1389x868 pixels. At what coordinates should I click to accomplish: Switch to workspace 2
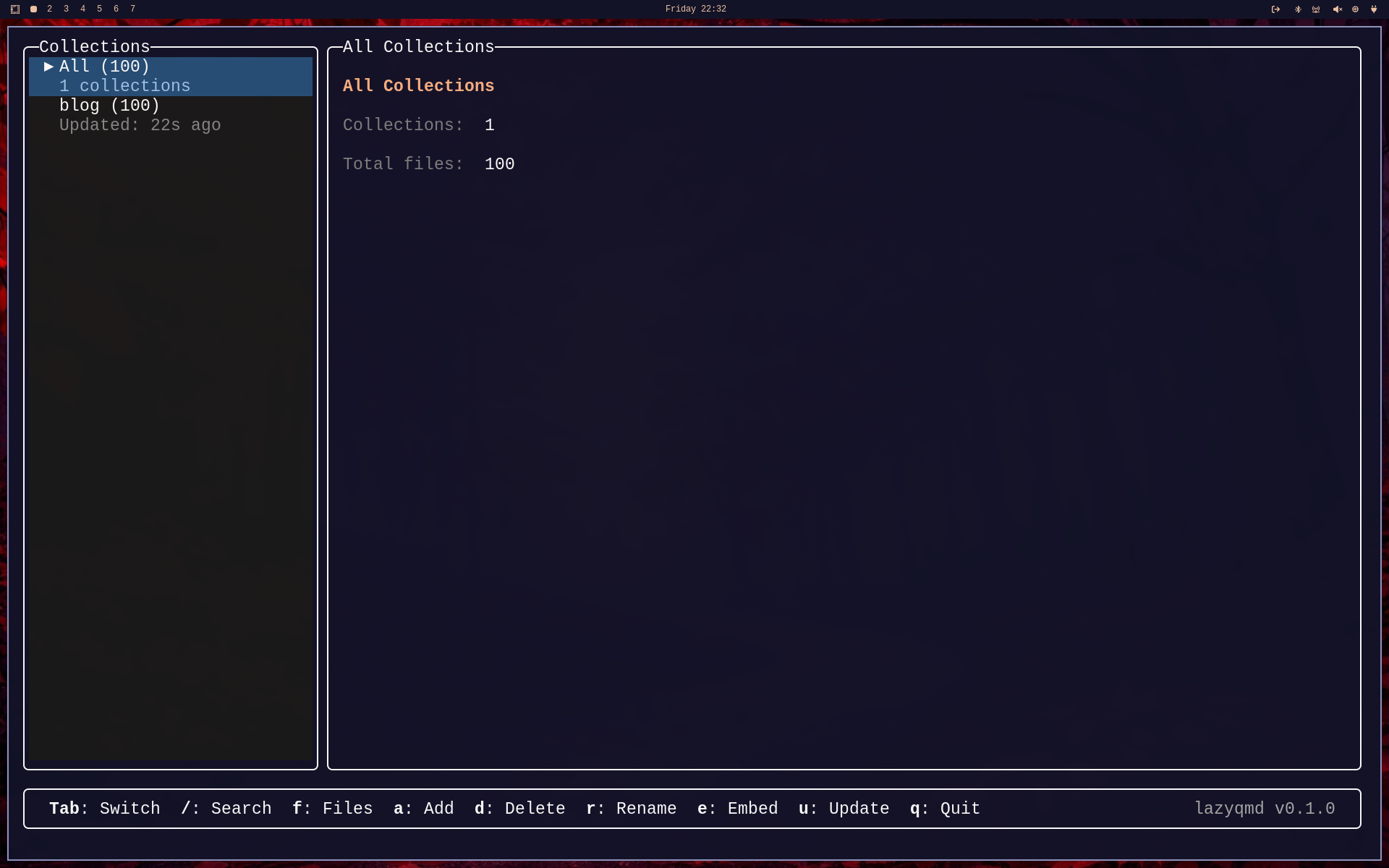[x=49, y=9]
